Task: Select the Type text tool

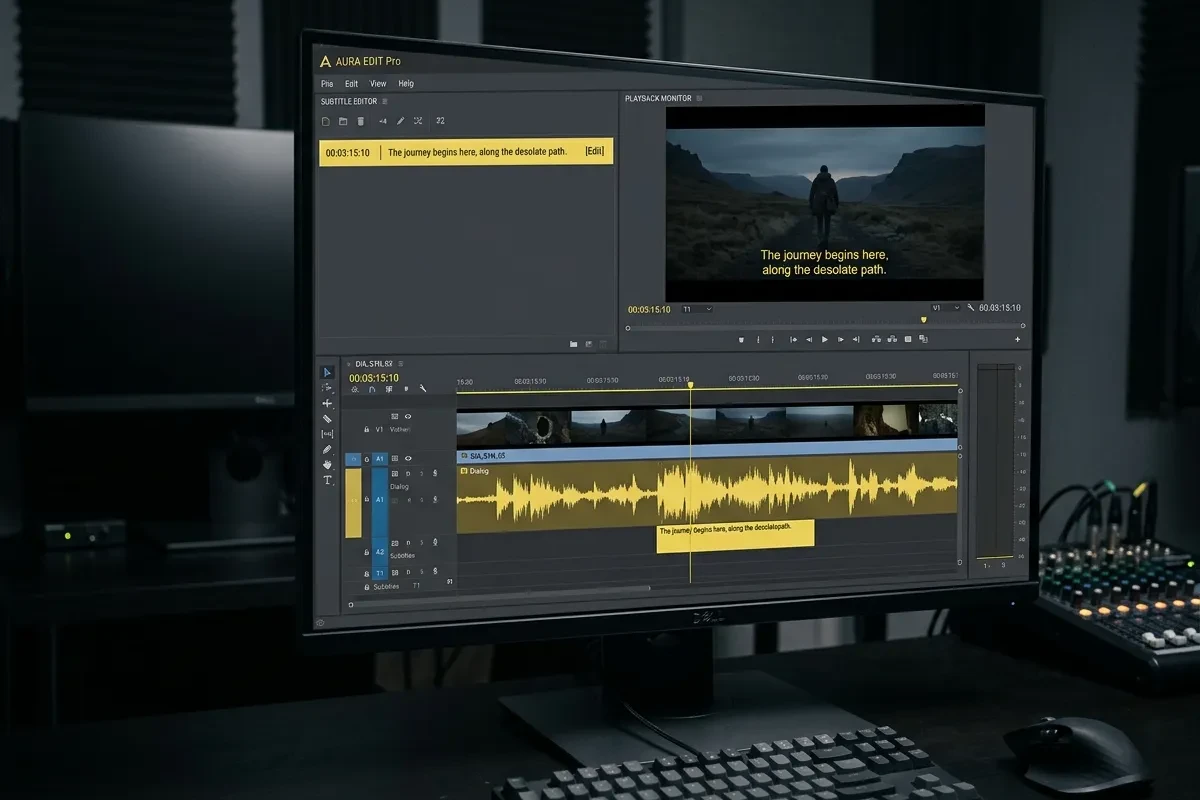Action: [327, 480]
